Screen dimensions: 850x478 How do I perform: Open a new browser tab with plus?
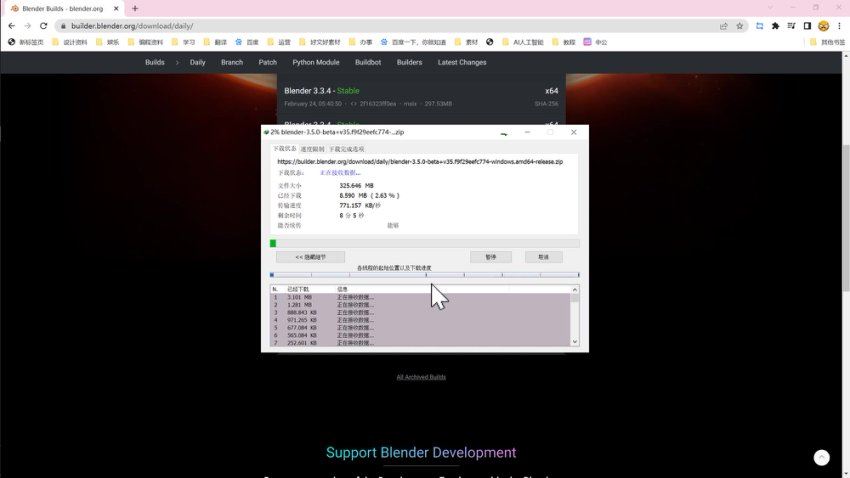135,9
